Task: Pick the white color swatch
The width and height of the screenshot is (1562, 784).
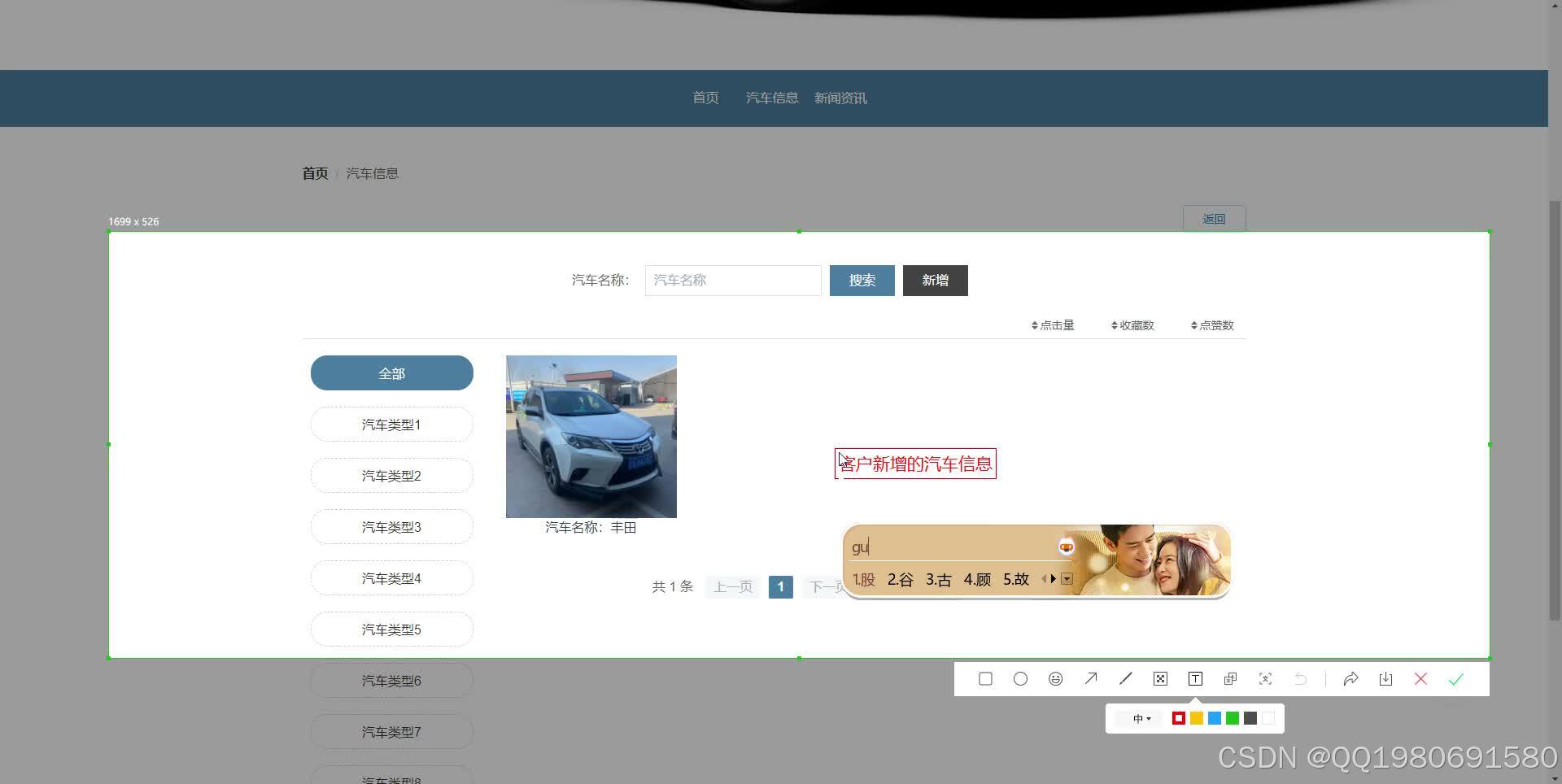Action: click(x=1267, y=718)
